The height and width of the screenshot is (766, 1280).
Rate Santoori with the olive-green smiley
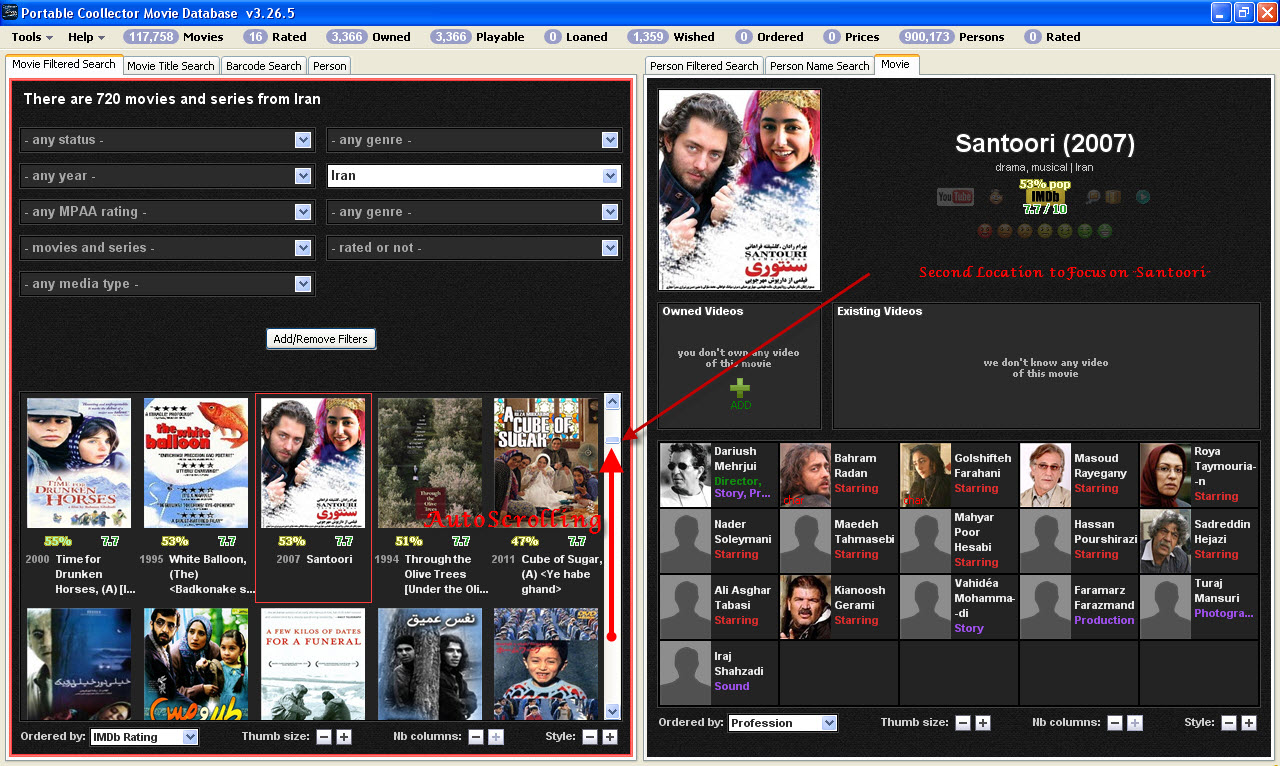tap(1065, 231)
